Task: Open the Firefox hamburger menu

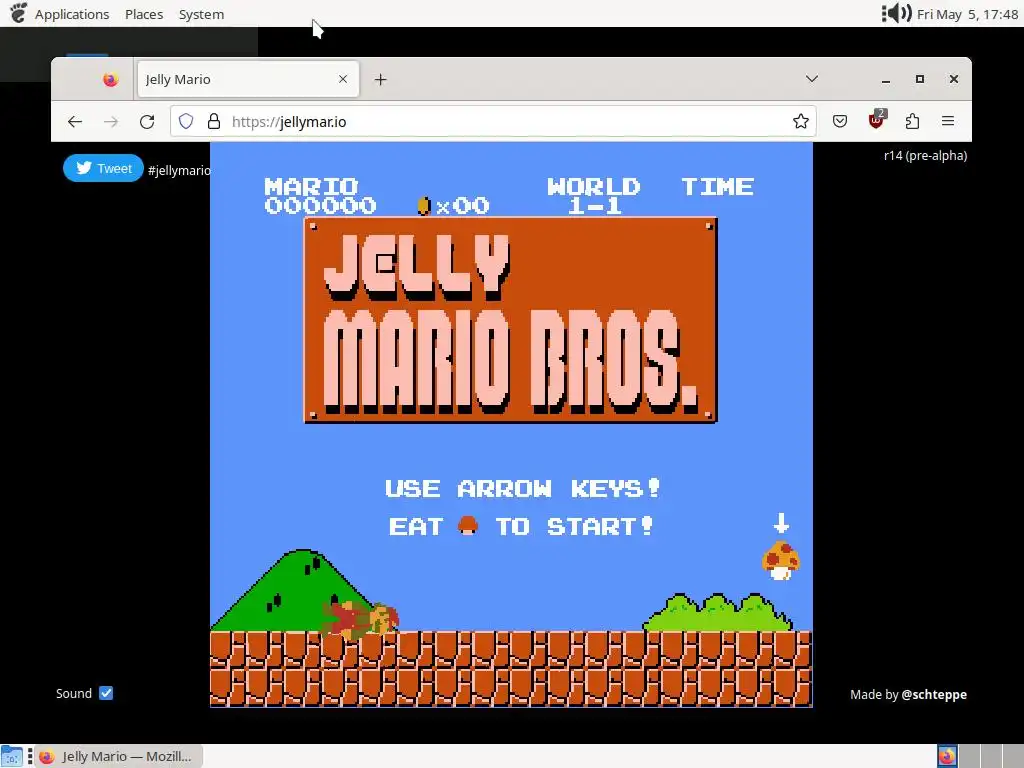Action: coord(948,121)
